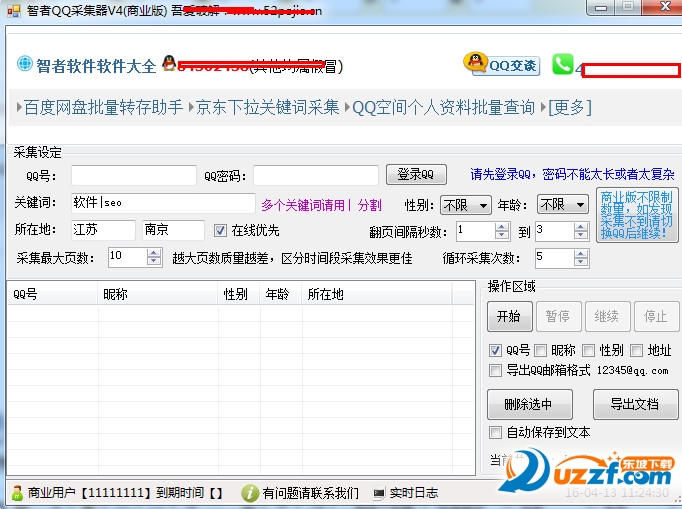Viewport: 682px width, 509px height.
Task: Increase the 翻页间隔秒数 minimum value
Action: coord(501,227)
